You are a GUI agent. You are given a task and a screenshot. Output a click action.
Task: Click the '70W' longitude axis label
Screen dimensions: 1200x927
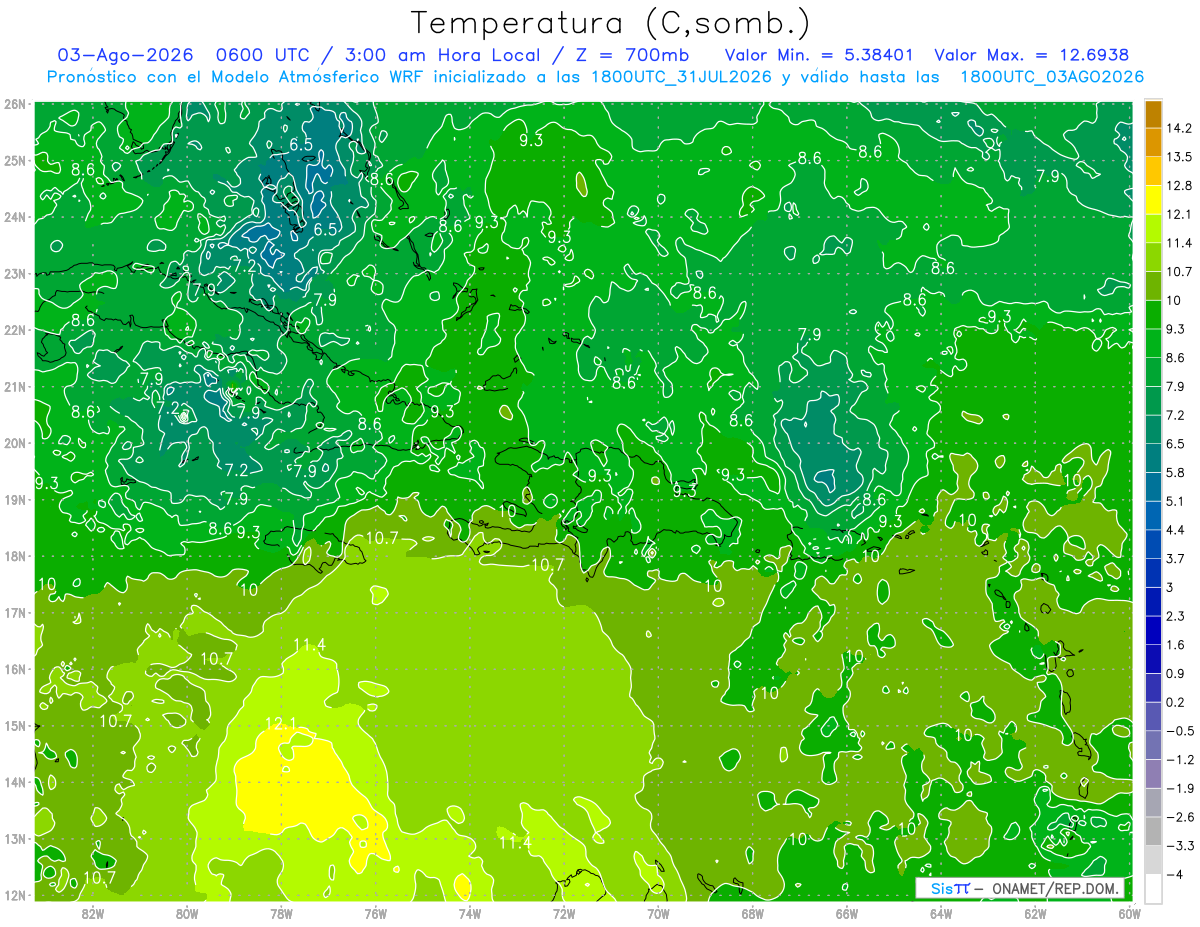[x=658, y=913]
